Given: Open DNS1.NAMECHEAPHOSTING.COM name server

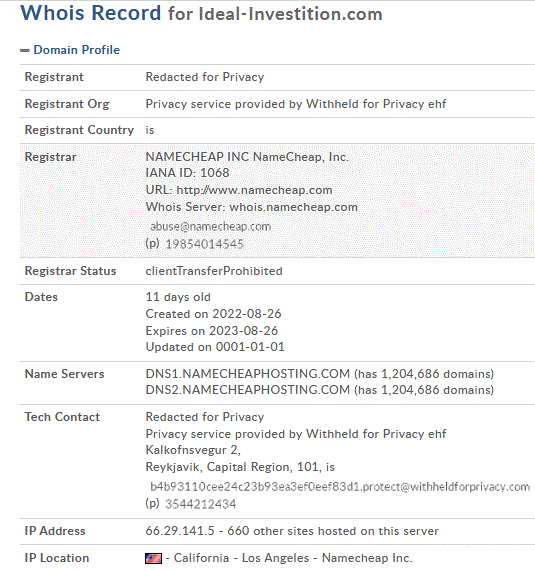Looking at the screenshot, I should [248, 374].
